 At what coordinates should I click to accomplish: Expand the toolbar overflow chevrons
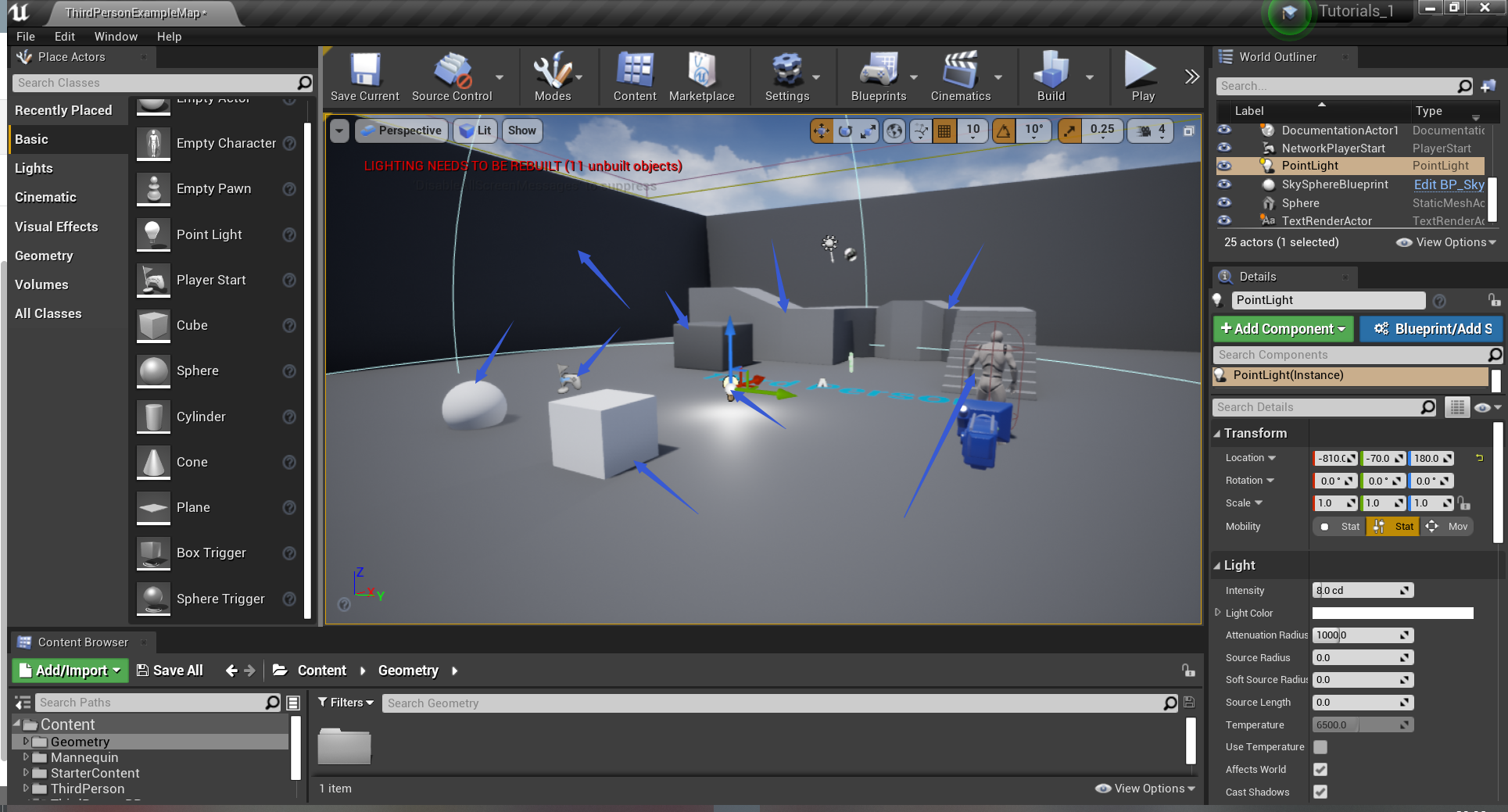coord(1191,77)
